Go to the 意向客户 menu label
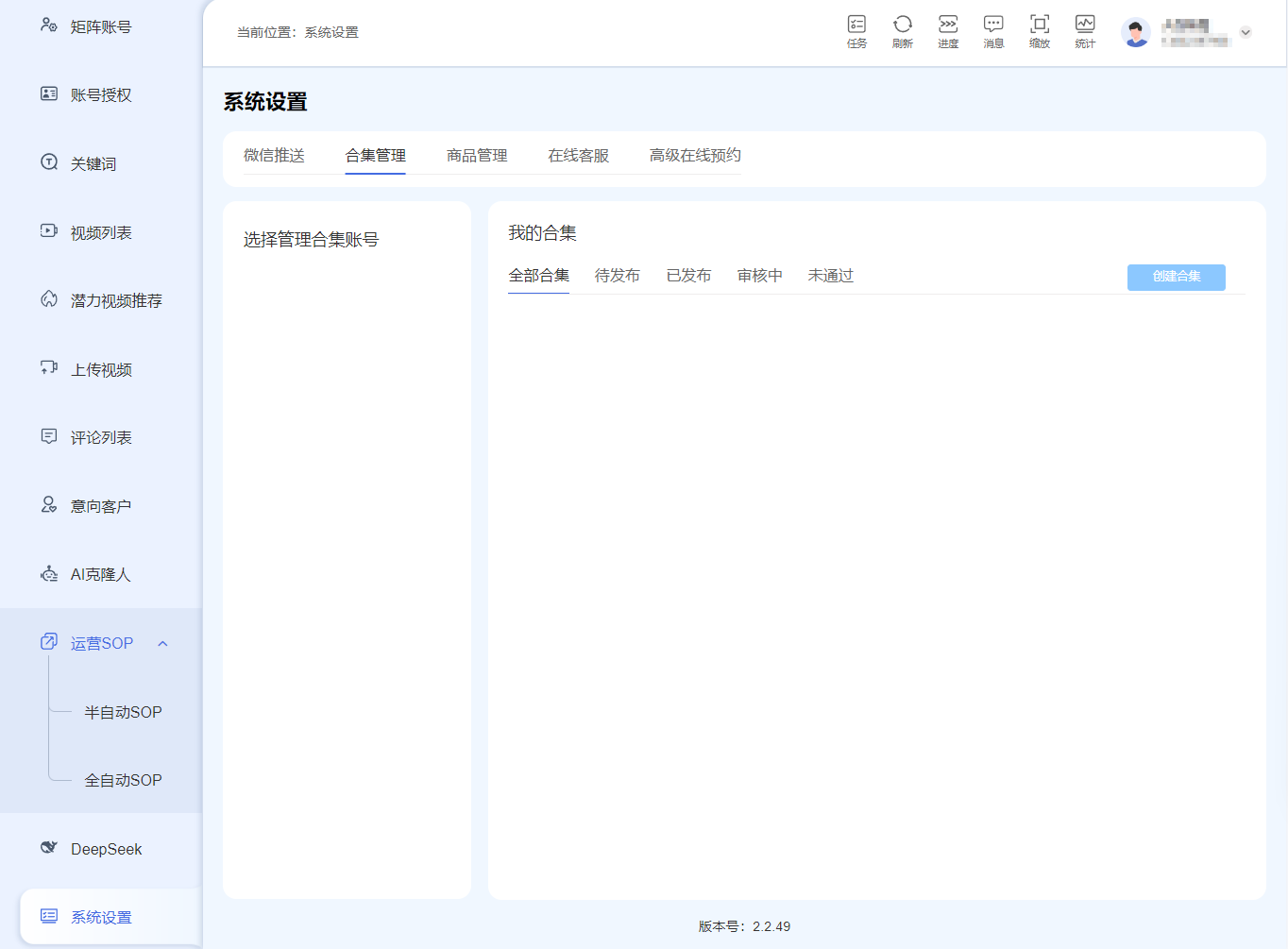 [101, 506]
